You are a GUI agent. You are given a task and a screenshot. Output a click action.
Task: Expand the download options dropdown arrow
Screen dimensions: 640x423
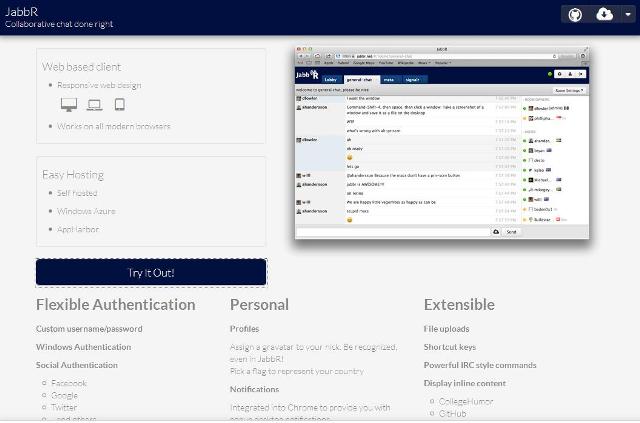click(628, 15)
